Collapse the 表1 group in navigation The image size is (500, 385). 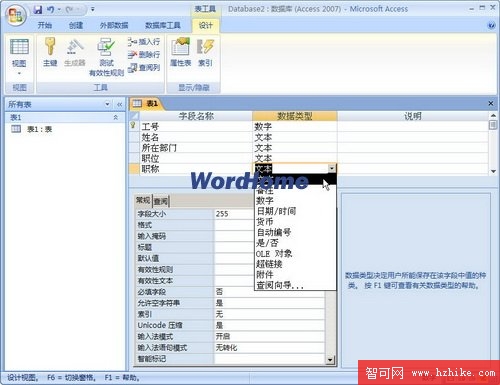pos(116,117)
